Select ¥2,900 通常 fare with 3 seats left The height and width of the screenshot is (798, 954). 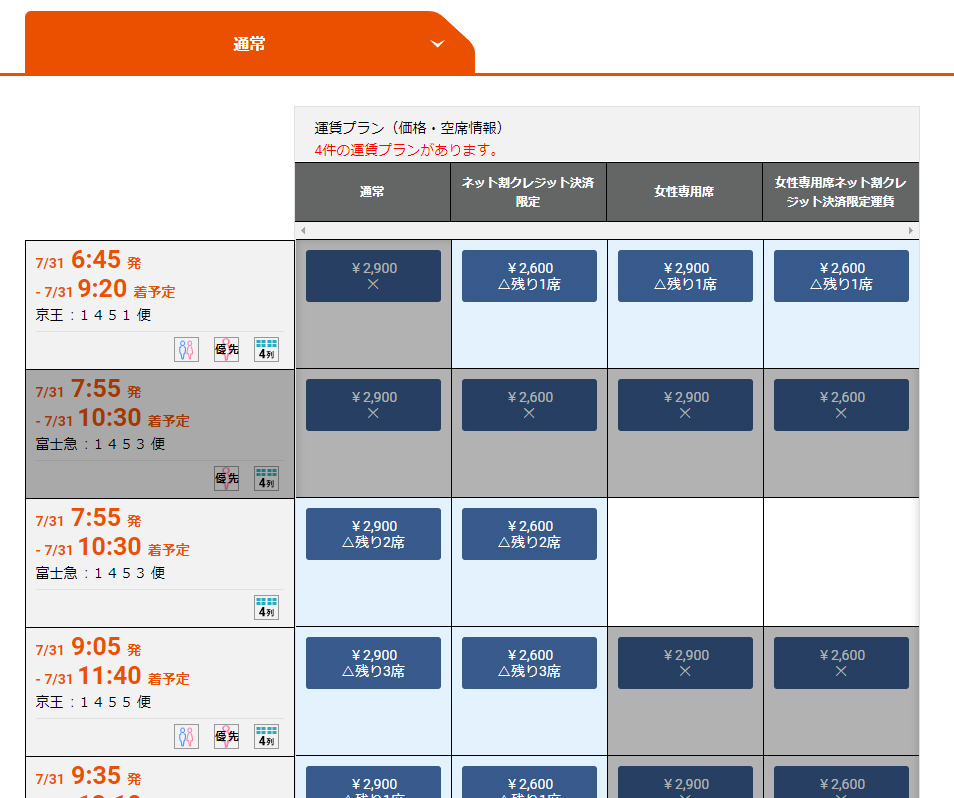[373, 663]
